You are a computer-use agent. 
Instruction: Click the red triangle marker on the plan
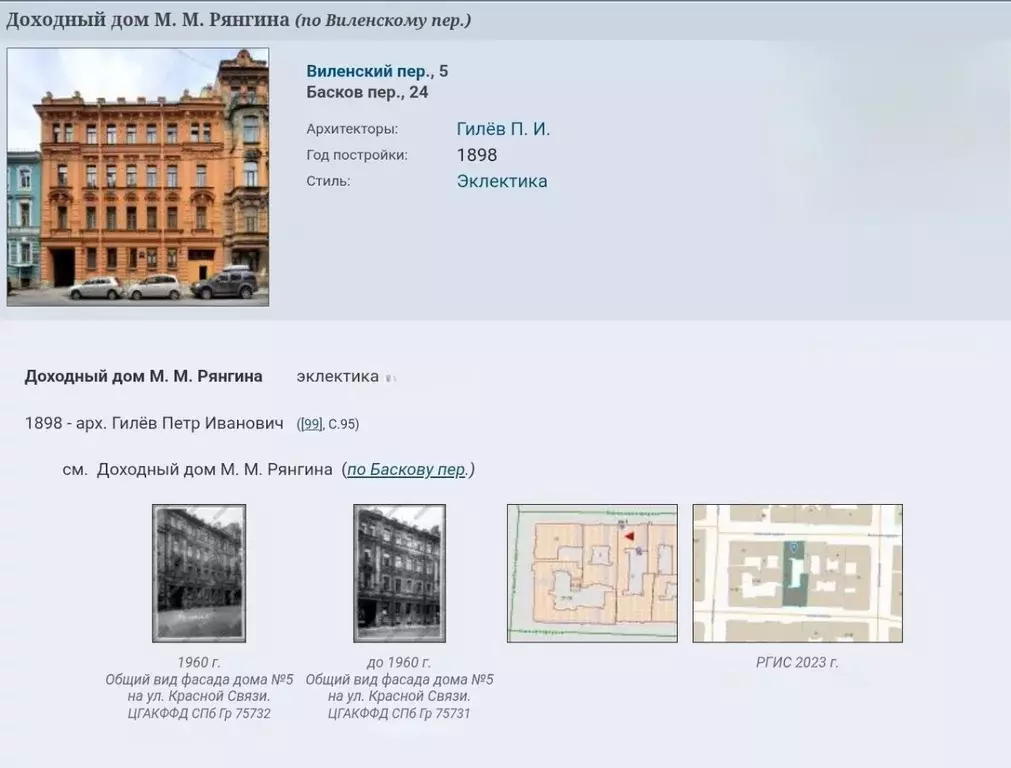coord(630,537)
